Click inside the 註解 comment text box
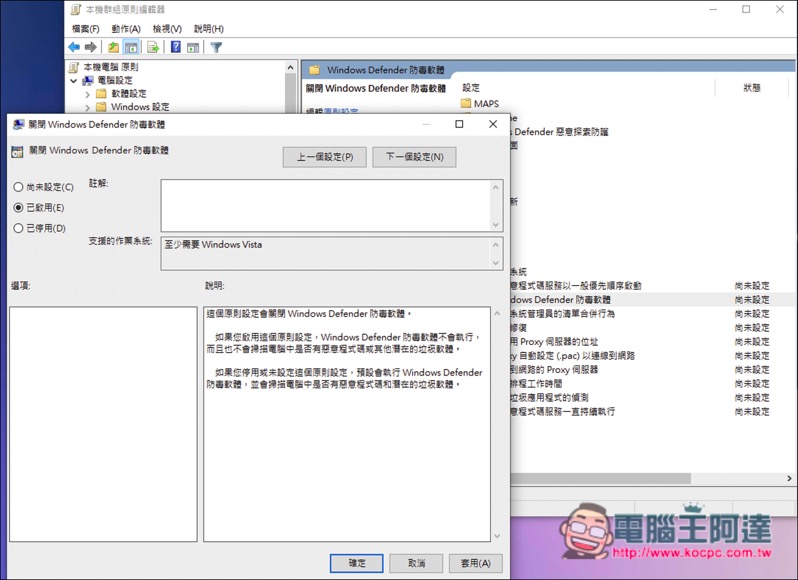798x580 pixels. pyautogui.click(x=326, y=206)
